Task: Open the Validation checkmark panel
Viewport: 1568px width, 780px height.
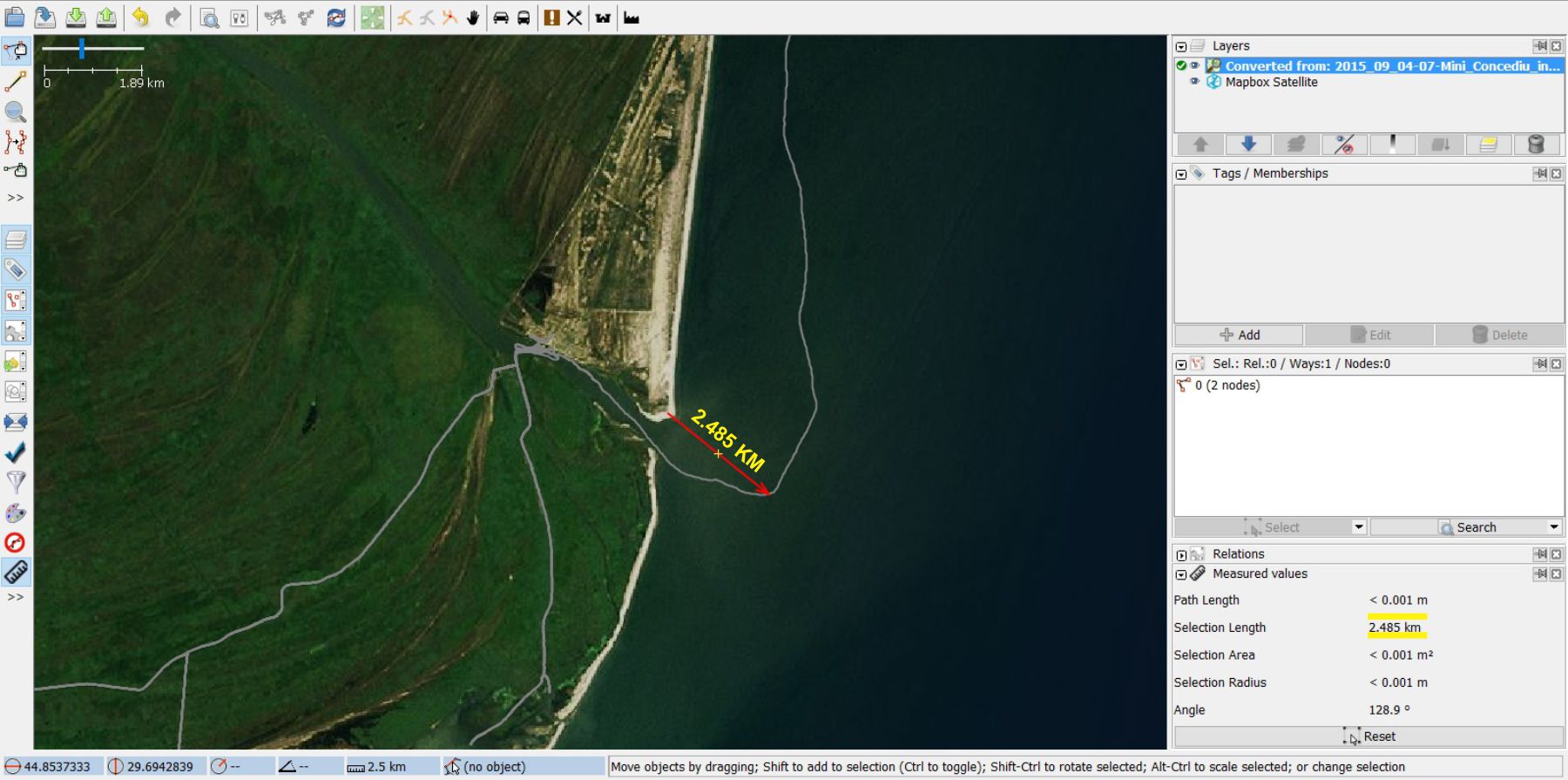Action: pos(16,452)
